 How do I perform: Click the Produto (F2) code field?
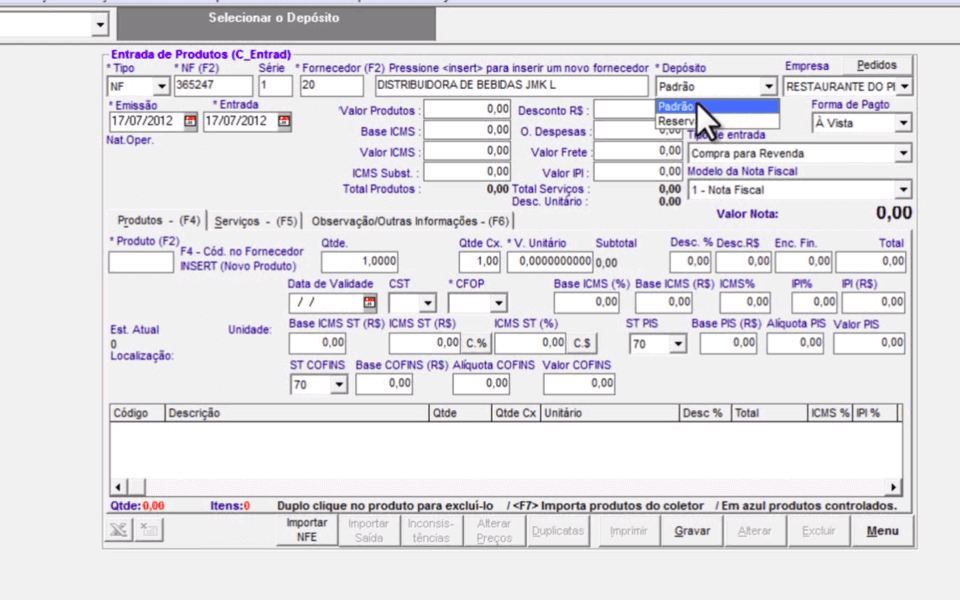click(x=141, y=262)
